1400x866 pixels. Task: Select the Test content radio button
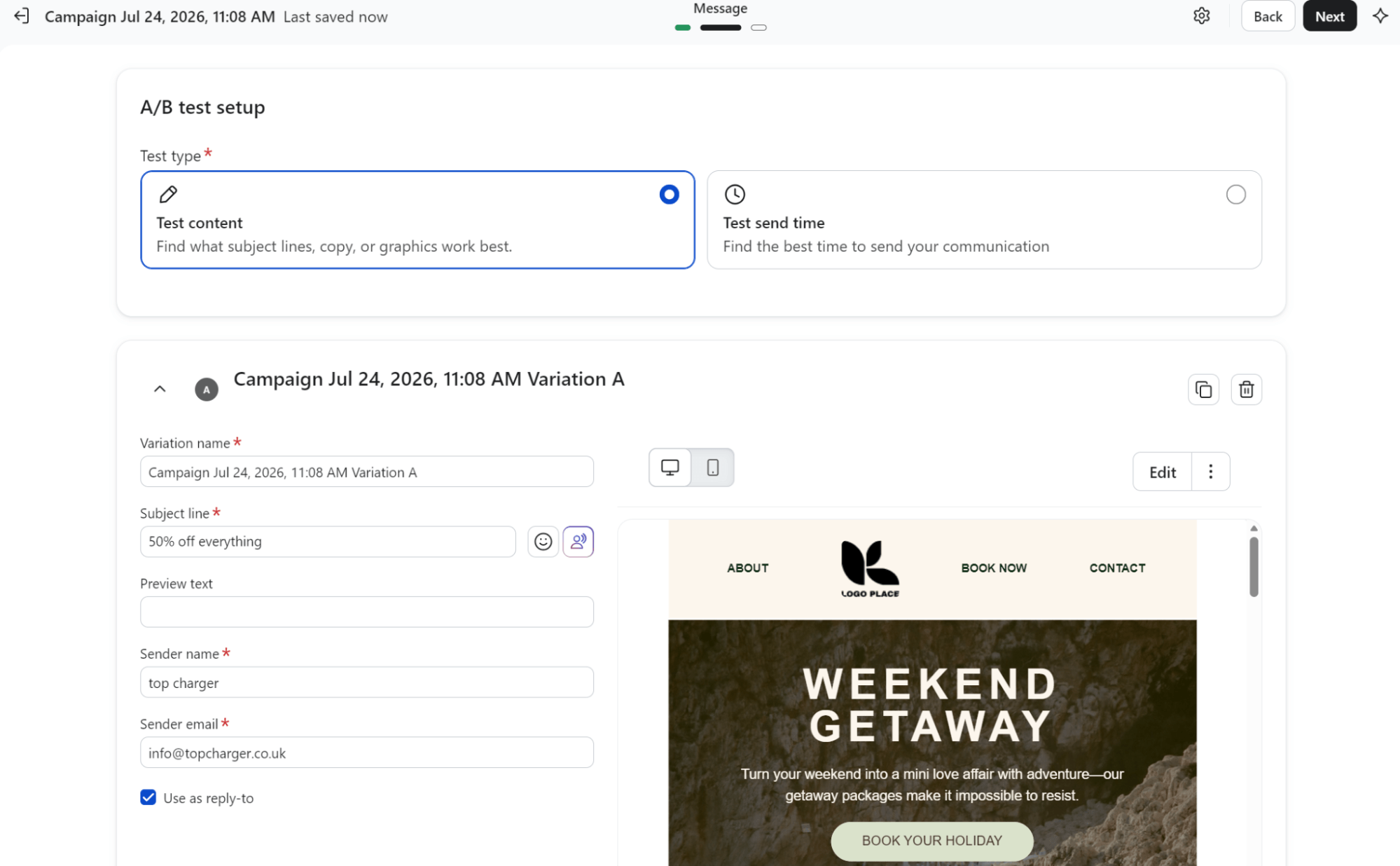669,194
